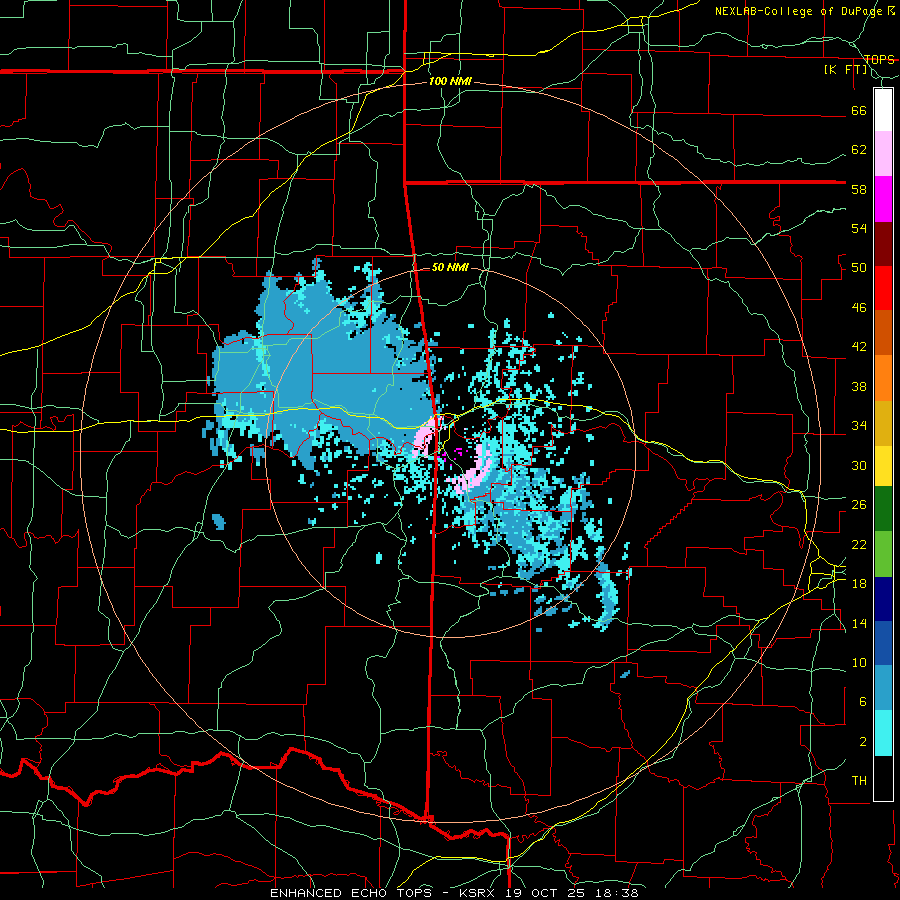Choose the light green legend swatch
The height and width of the screenshot is (900, 900).
click(883, 554)
